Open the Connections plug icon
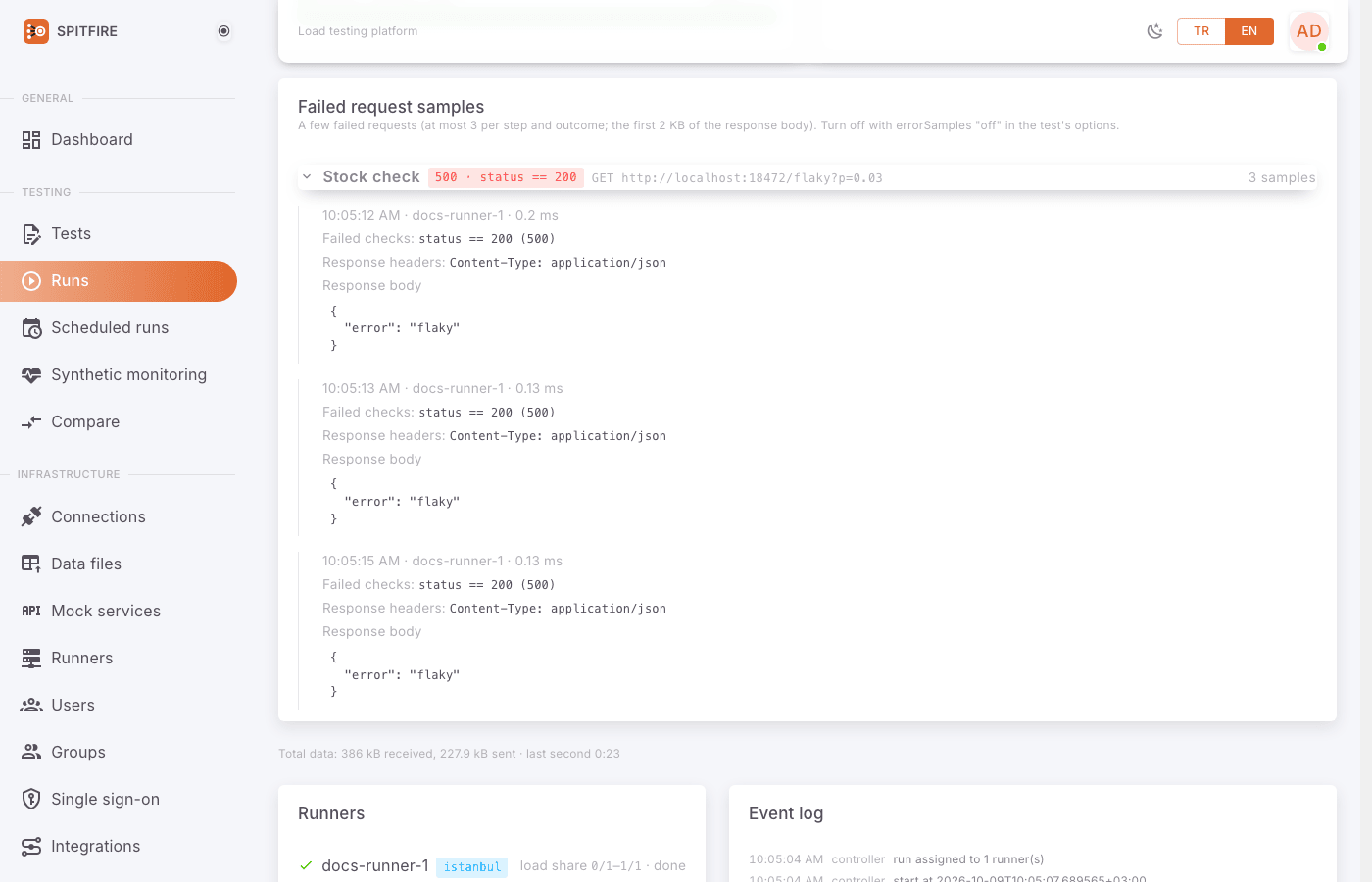 pos(31,516)
